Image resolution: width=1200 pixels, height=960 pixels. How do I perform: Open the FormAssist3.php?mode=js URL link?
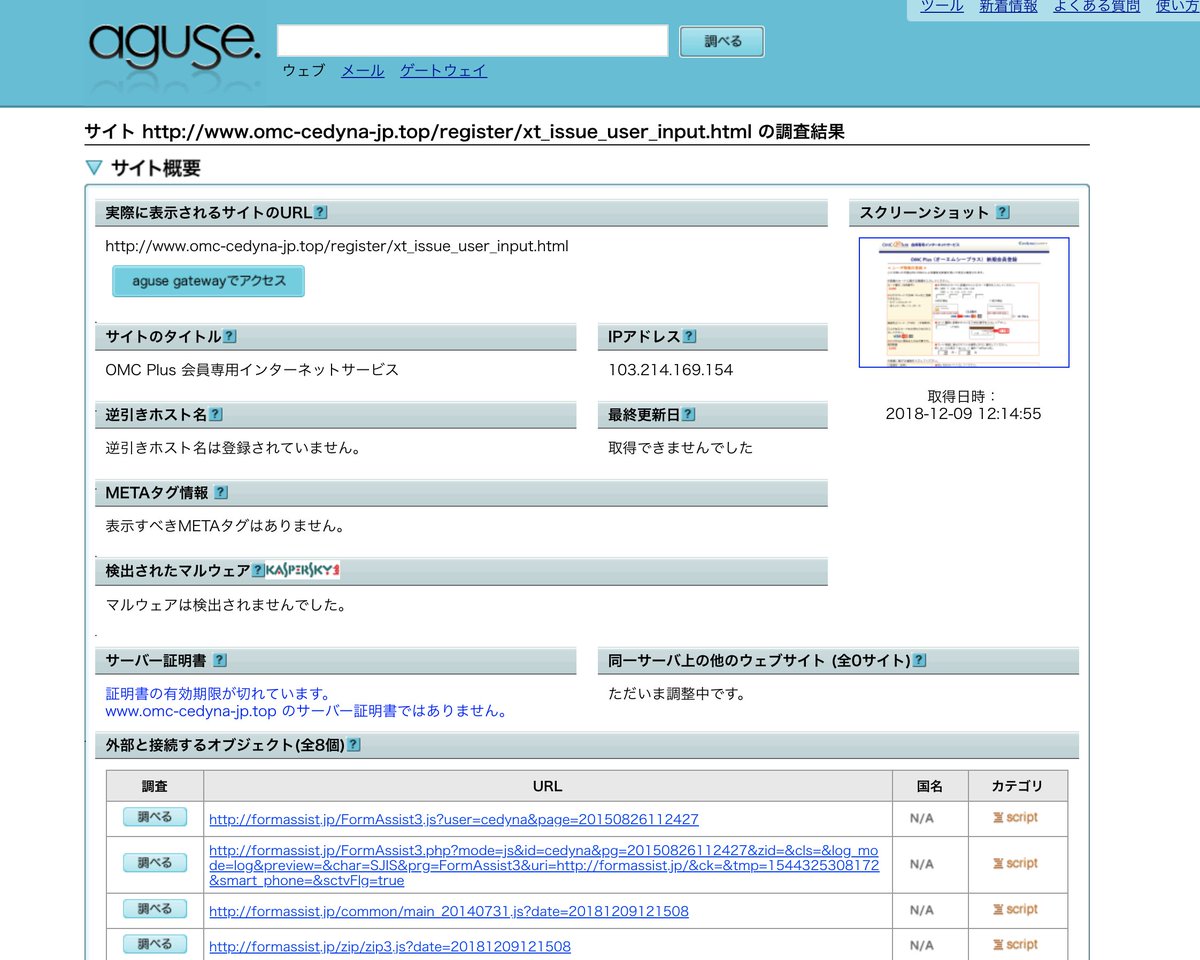(544, 865)
